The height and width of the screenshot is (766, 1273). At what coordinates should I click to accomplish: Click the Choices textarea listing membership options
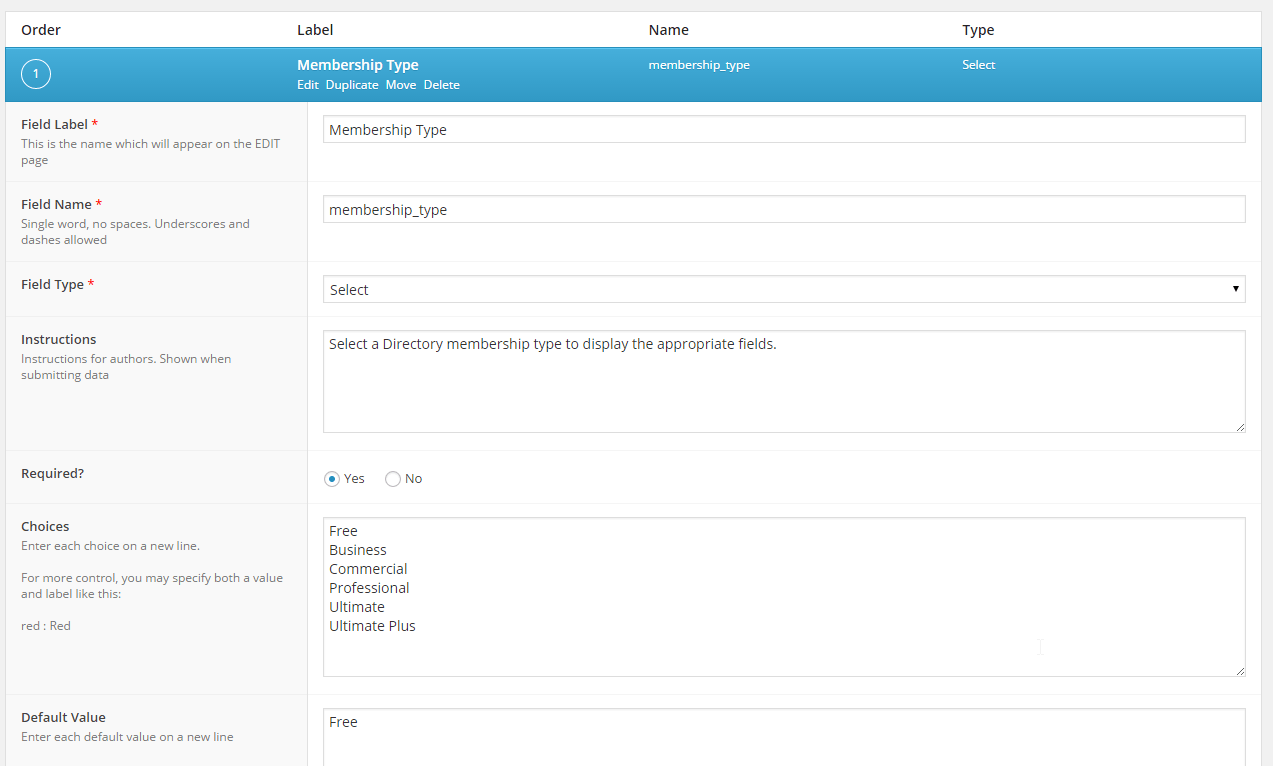(783, 595)
